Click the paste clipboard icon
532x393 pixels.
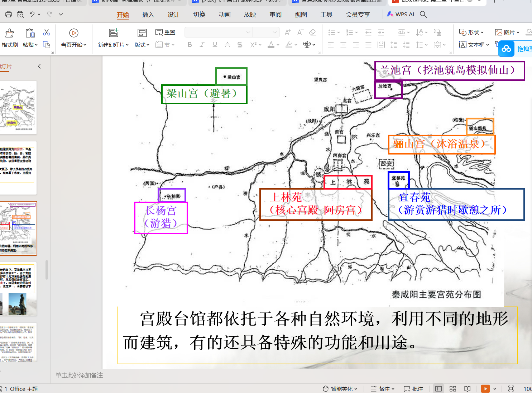[x=30, y=33]
